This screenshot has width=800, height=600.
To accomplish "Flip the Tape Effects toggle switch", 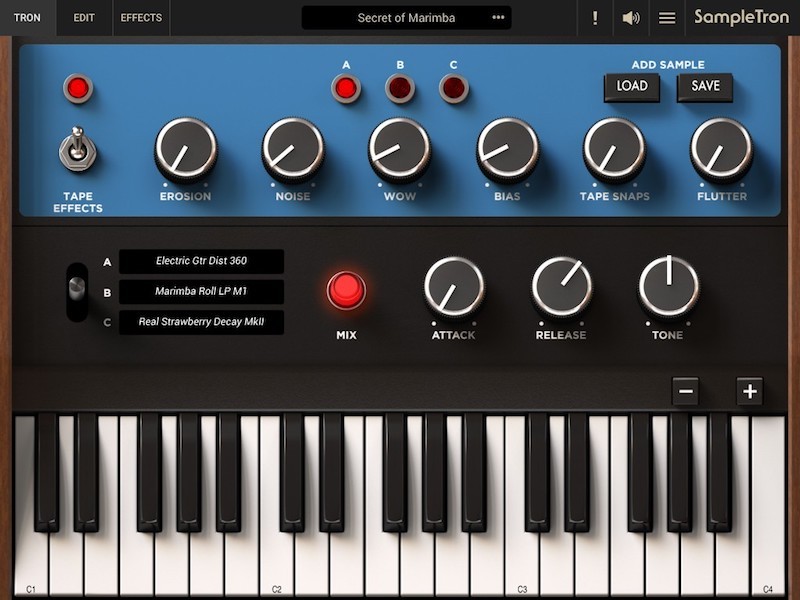I will coord(77,151).
